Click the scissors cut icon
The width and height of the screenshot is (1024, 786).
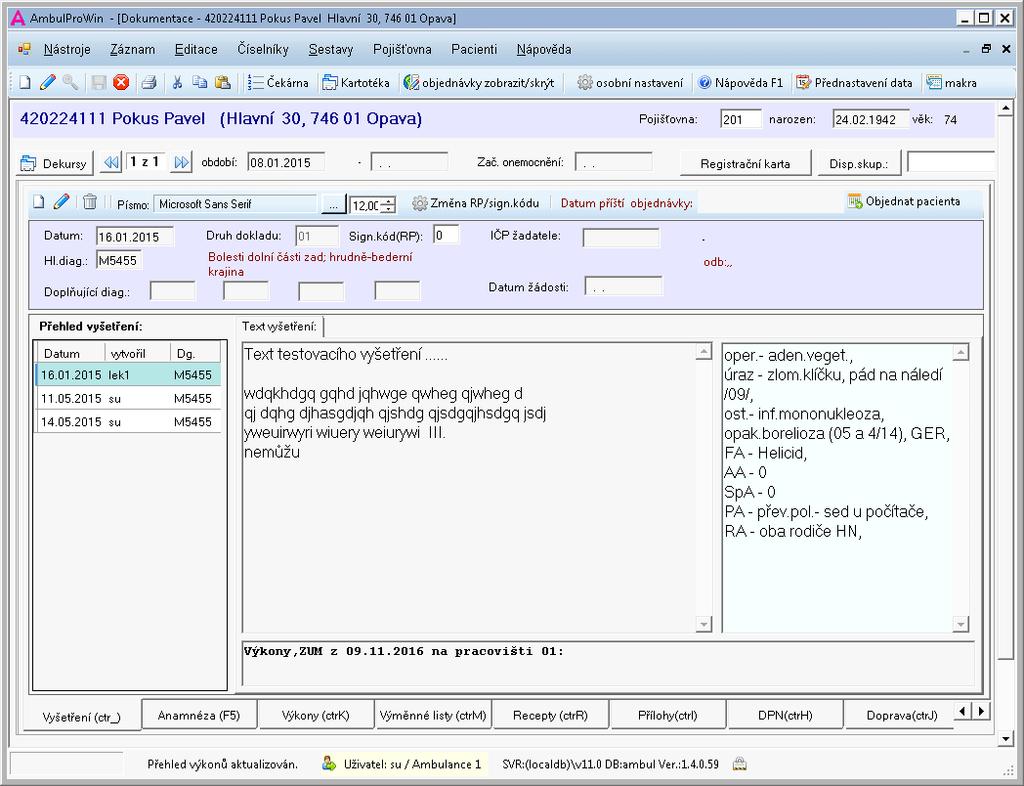(x=177, y=82)
